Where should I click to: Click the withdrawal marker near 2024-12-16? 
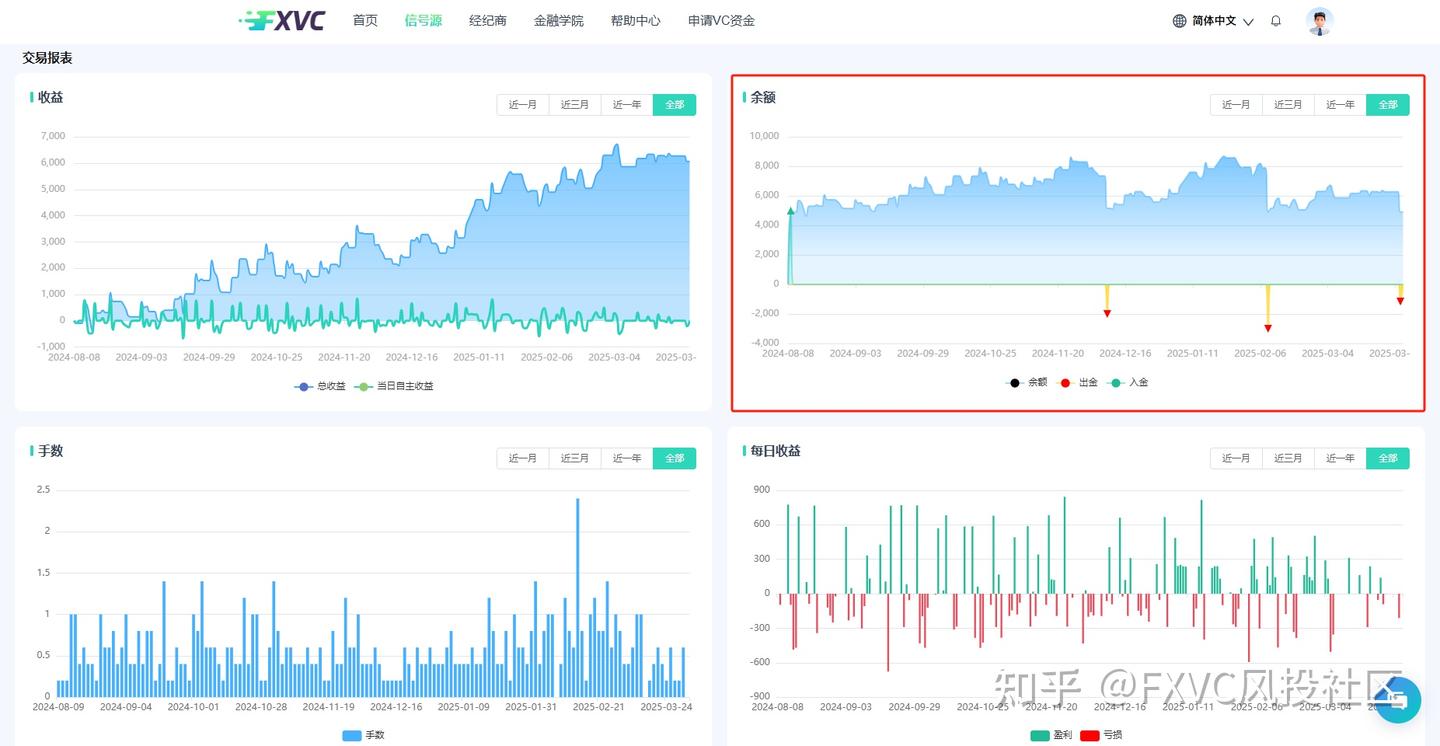point(1107,314)
